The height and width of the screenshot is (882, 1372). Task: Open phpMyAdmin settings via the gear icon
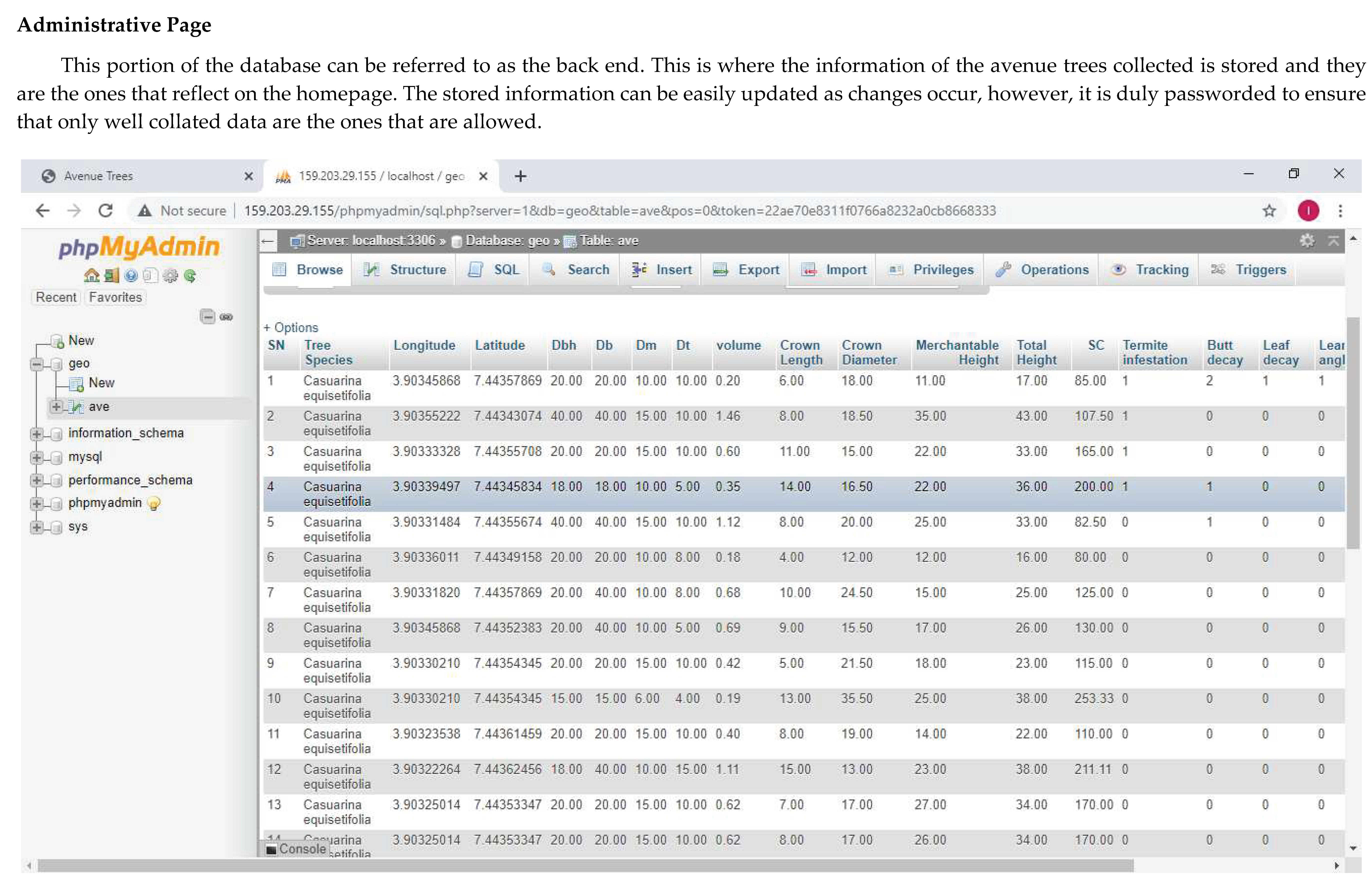(170, 276)
